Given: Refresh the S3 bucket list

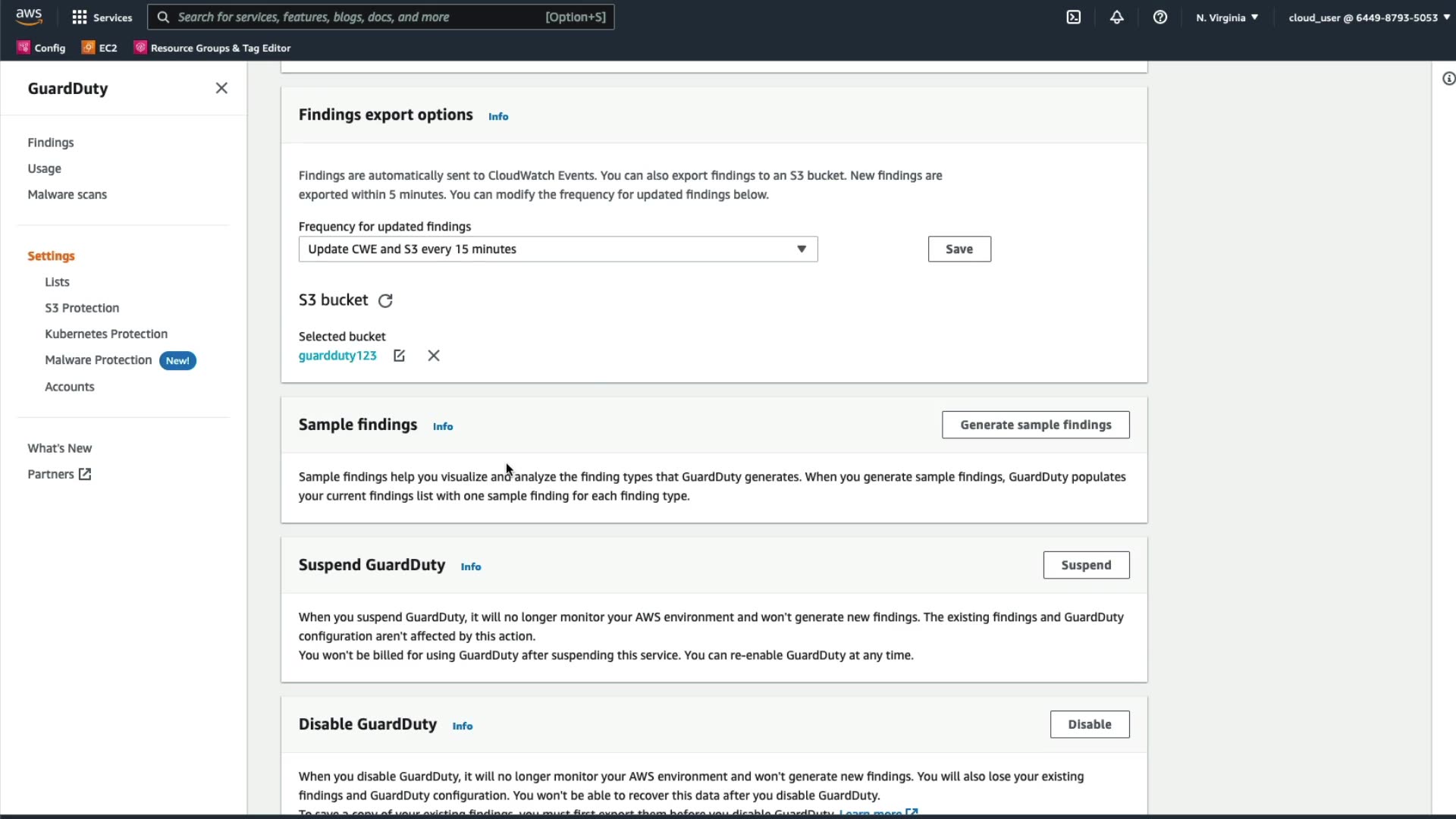Looking at the screenshot, I should (x=385, y=301).
